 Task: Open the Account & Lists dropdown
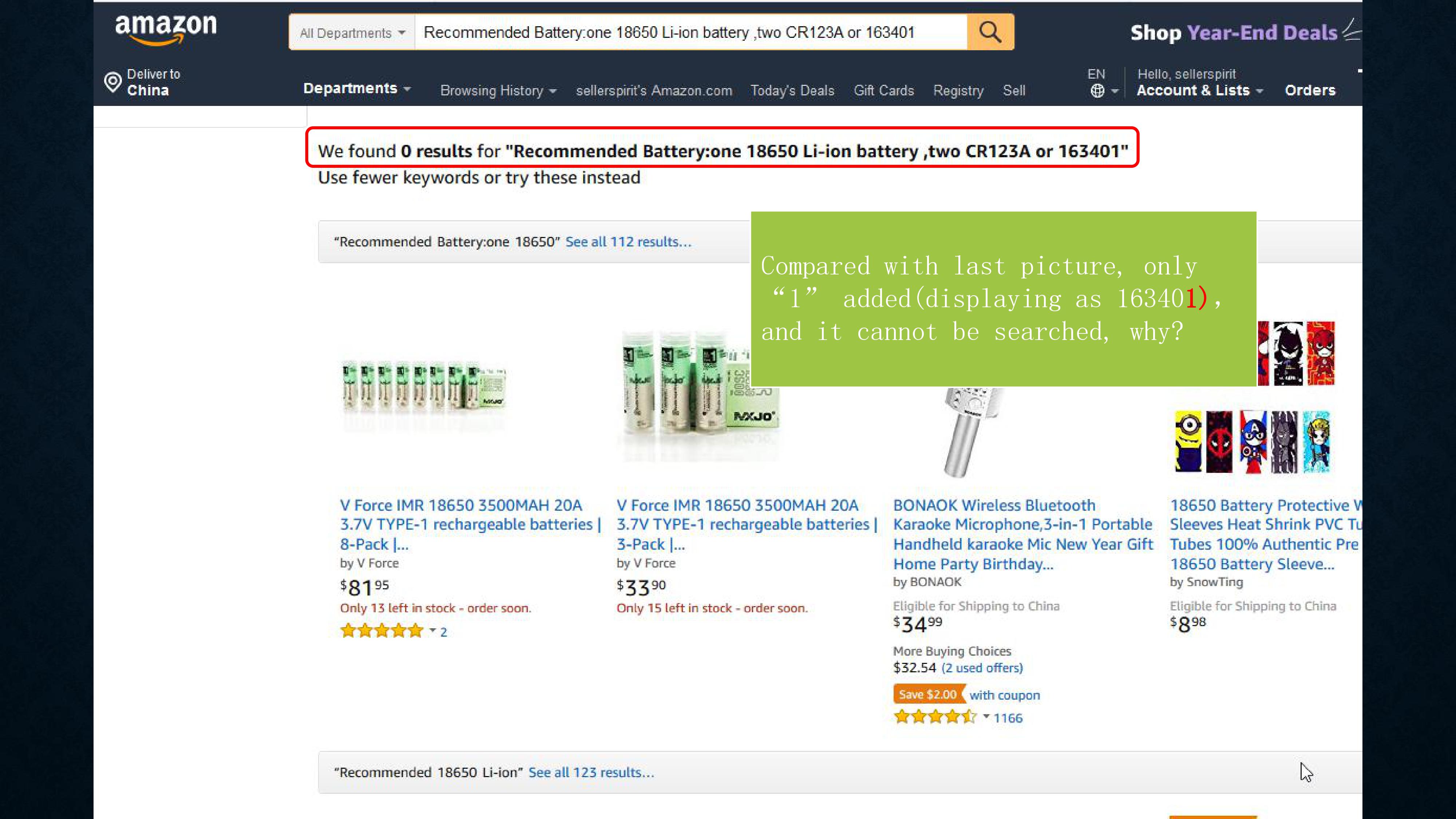(x=1199, y=90)
